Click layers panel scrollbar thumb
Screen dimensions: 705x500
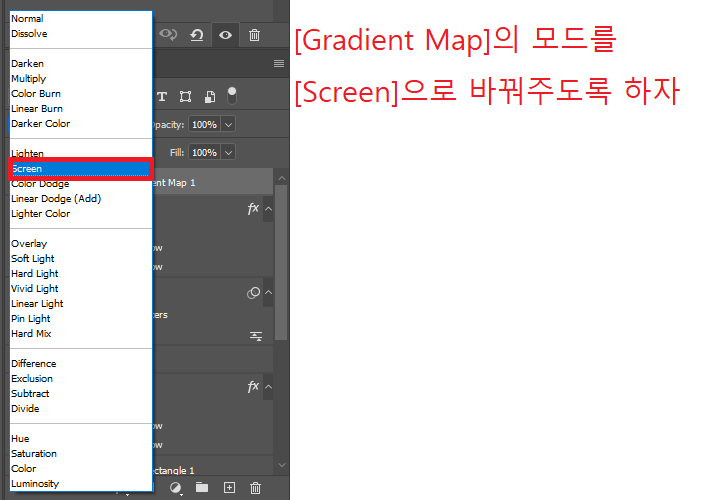click(x=281, y=263)
